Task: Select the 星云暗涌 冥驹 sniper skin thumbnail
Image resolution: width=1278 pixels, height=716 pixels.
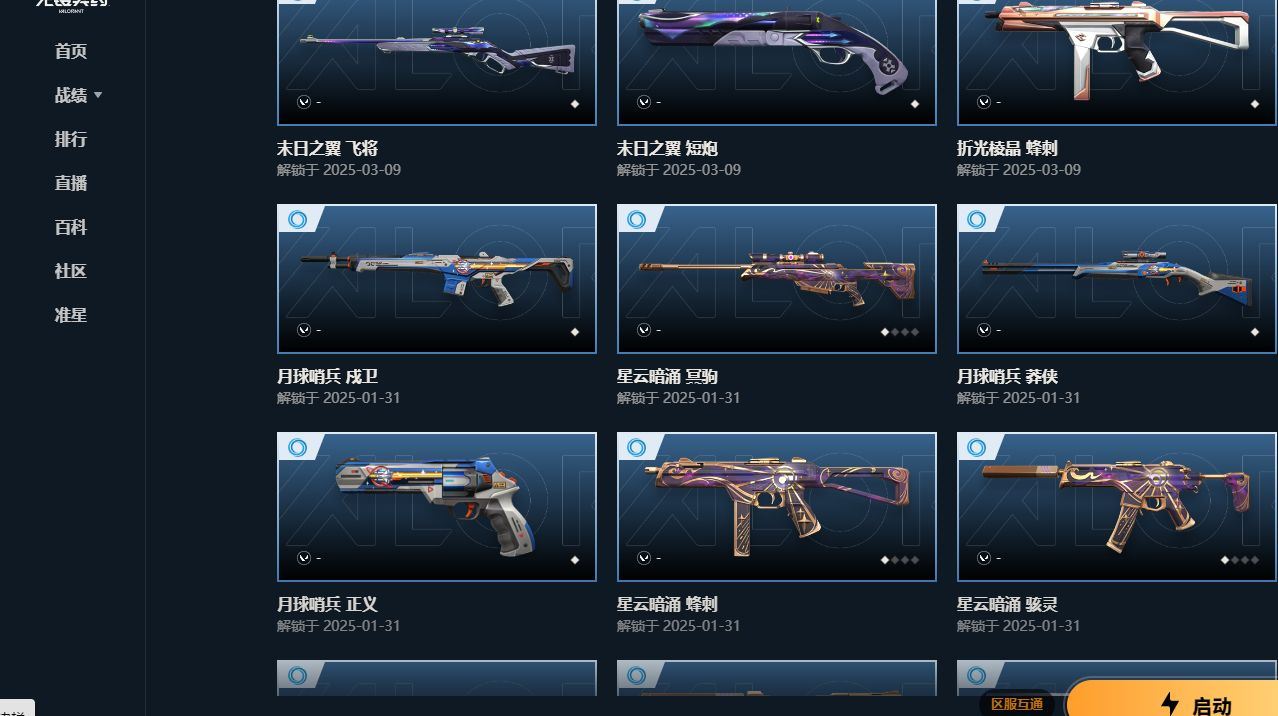Action: point(777,279)
